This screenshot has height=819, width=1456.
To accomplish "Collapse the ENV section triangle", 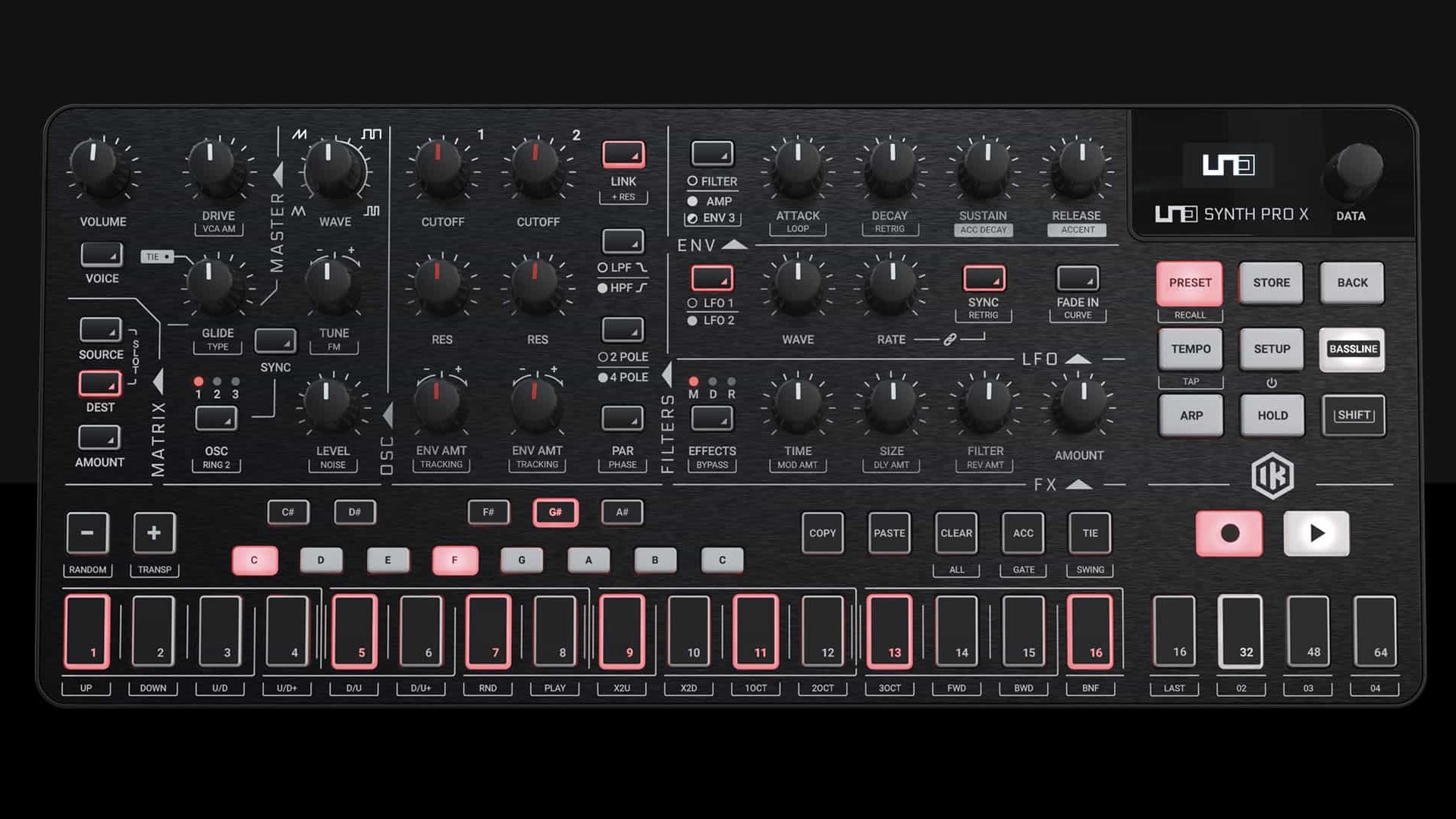I will [x=733, y=245].
